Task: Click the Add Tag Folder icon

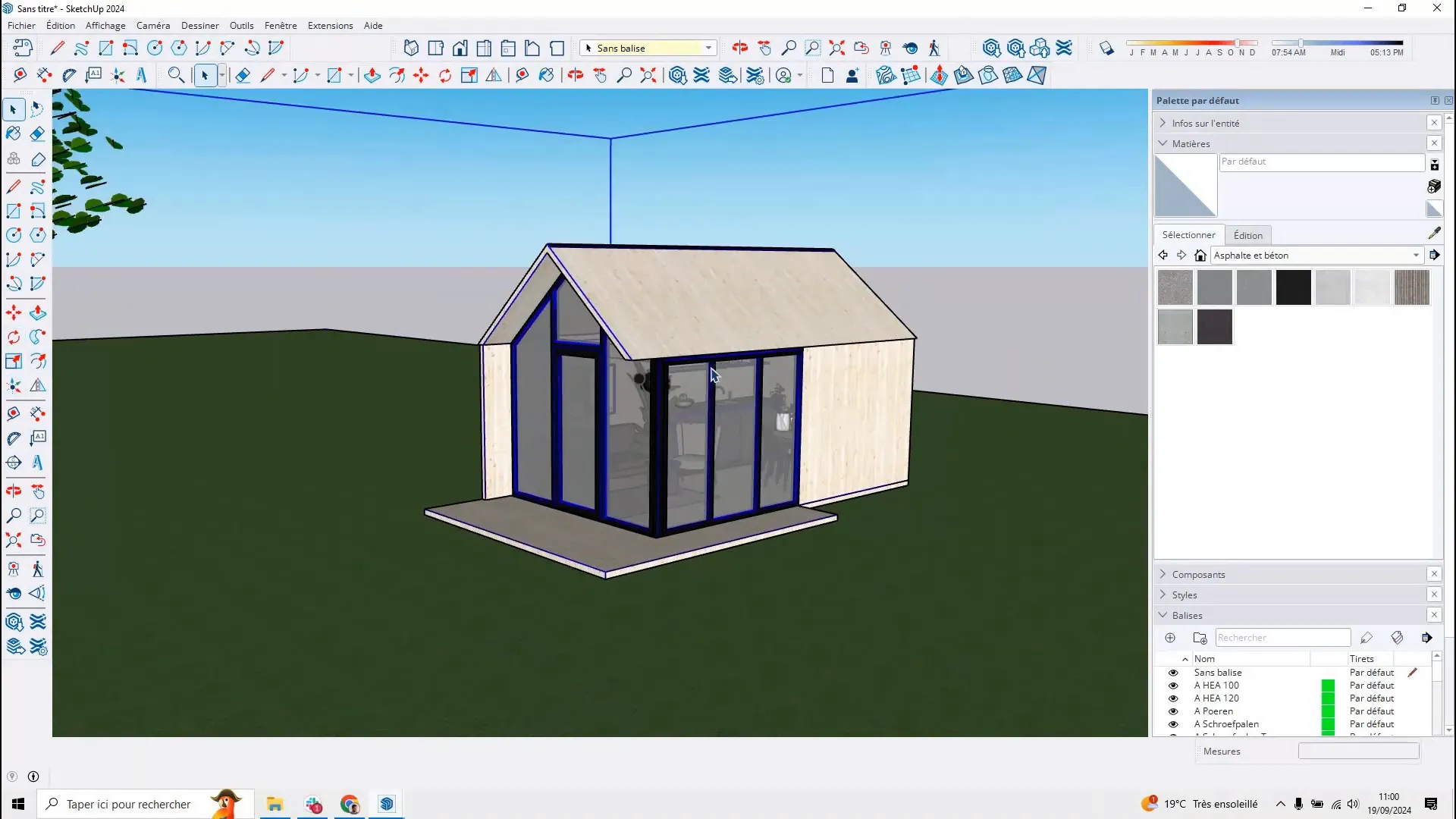Action: click(1200, 638)
